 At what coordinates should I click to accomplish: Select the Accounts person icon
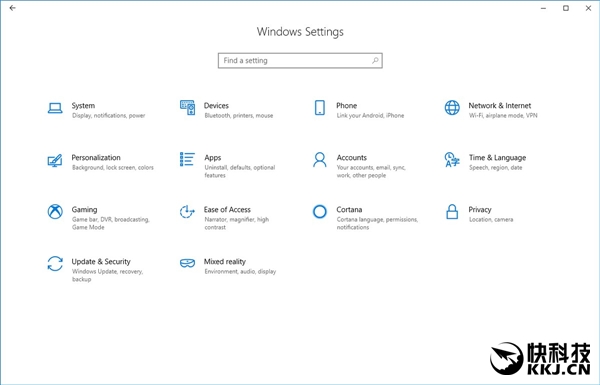point(320,160)
